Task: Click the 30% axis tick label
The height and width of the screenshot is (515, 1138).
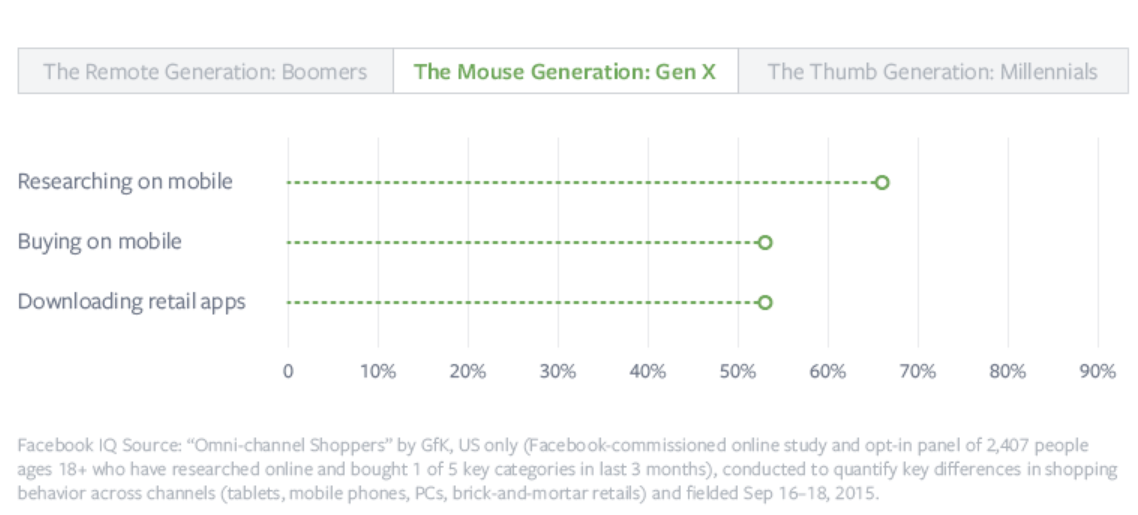Action: point(558,371)
